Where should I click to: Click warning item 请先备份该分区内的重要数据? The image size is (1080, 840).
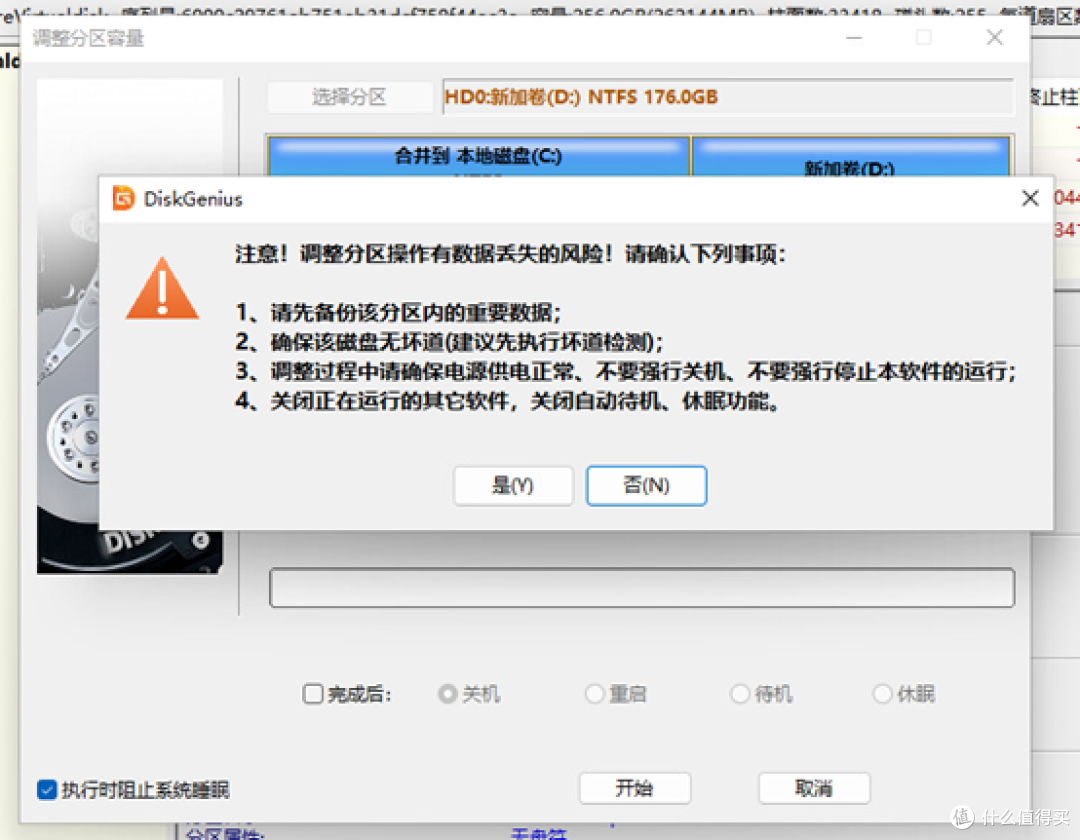click(398, 313)
